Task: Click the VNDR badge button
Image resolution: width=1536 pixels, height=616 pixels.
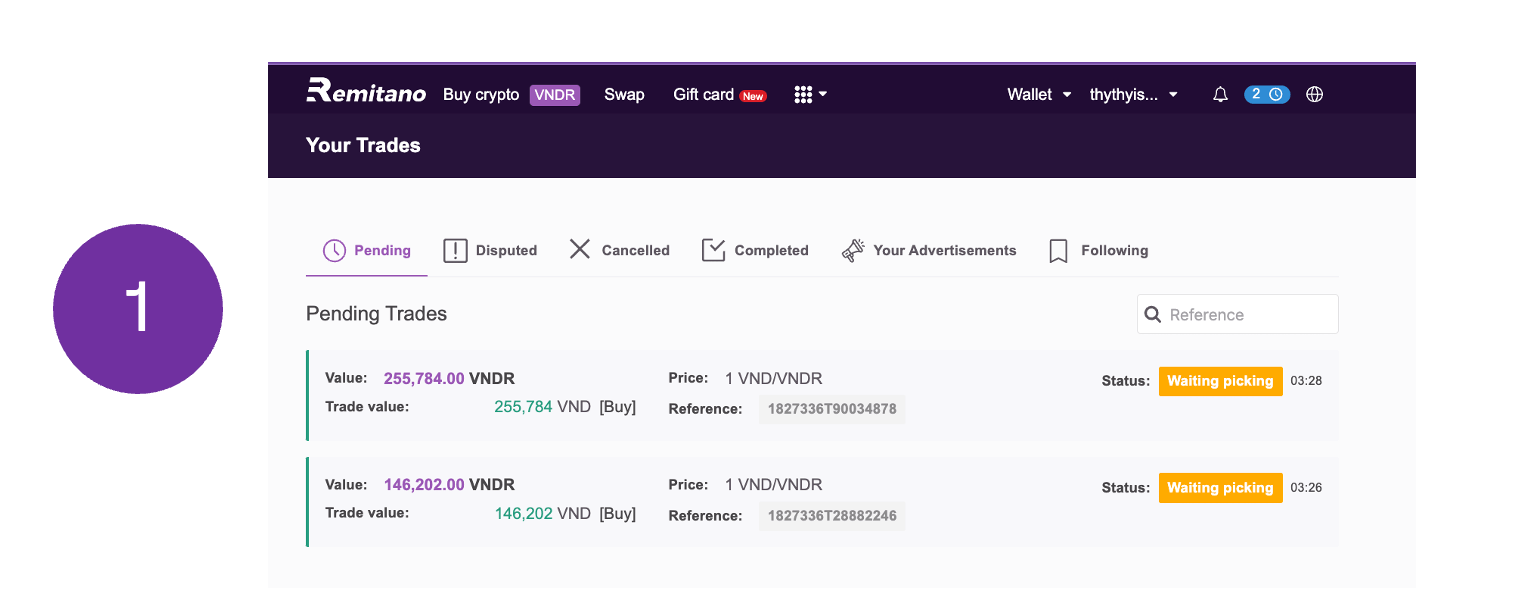Action: (x=555, y=95)
